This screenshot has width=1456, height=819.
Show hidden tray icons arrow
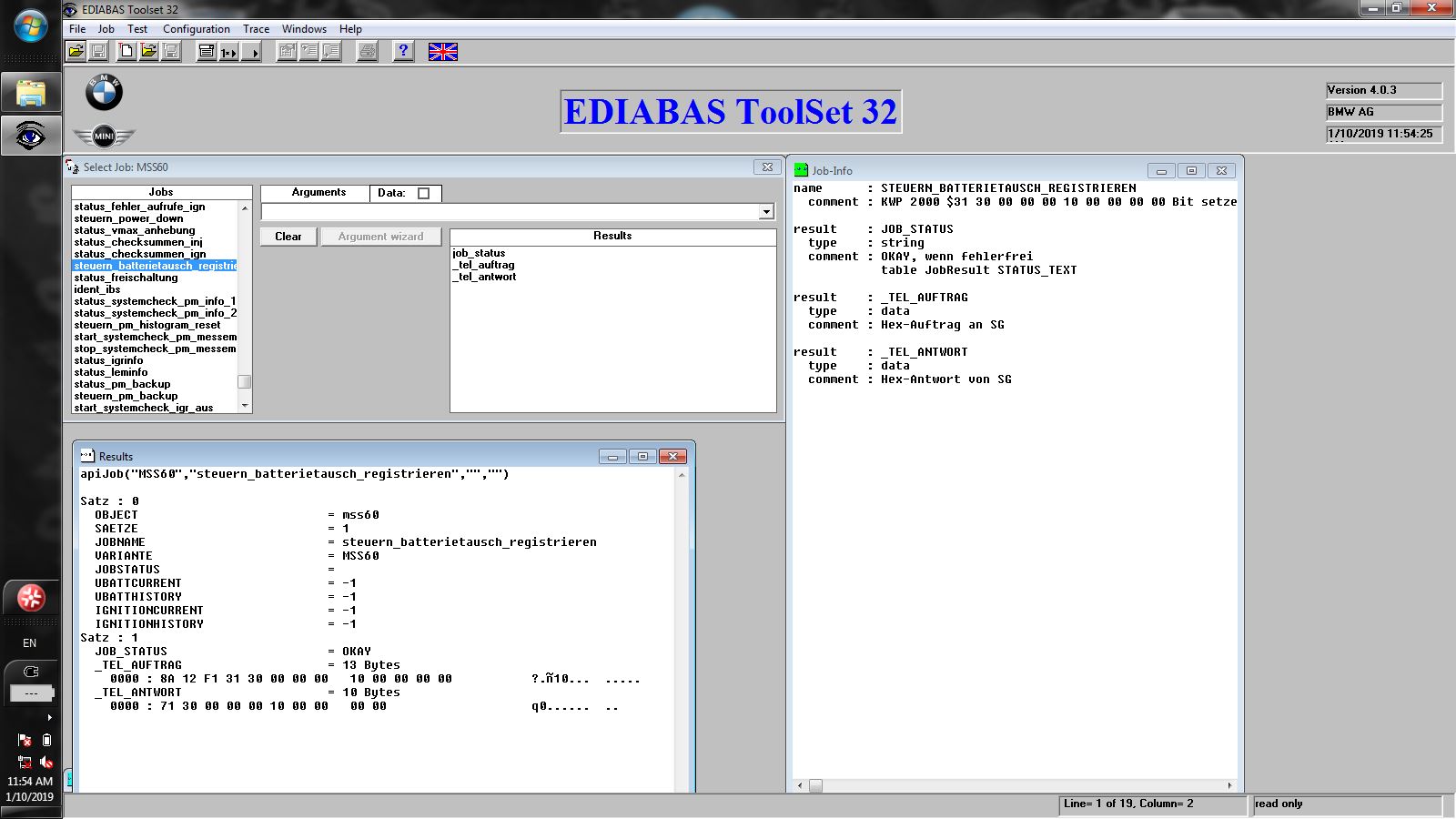point(49,718)
